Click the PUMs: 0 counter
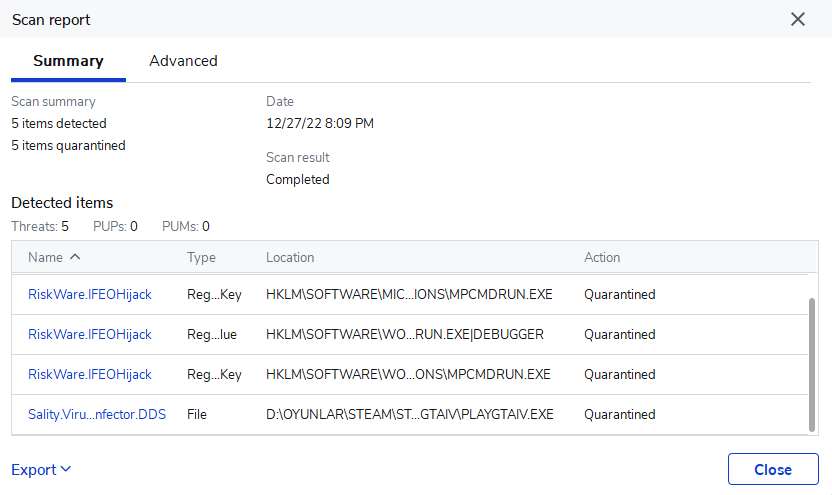This screenshot has width=832, height=495. pyautogui.click(x=186, y=226)
